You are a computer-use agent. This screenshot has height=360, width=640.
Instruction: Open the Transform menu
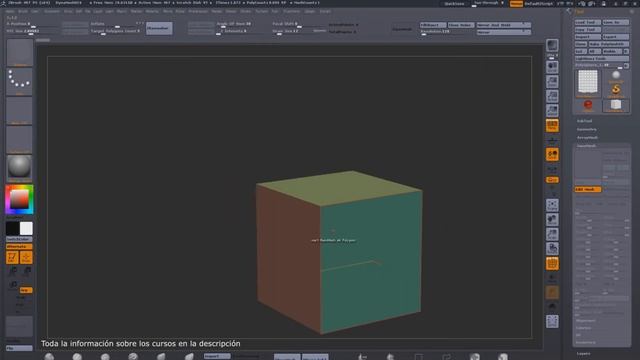click(x=292, y=11)
